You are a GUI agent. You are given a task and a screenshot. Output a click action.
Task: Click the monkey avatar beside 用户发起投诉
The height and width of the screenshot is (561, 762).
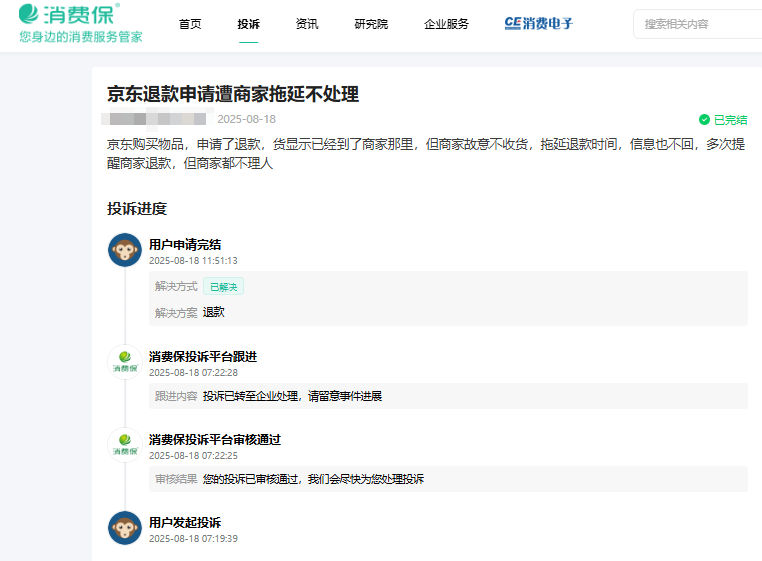[x=125, y=527]
